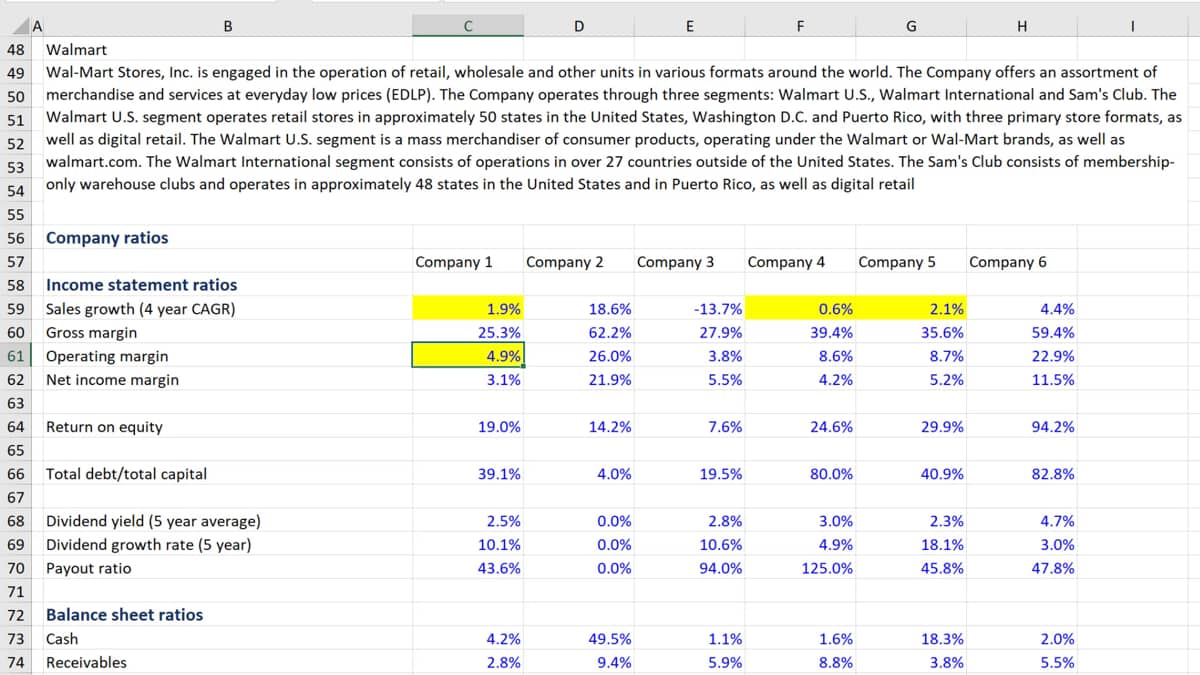Click Dividend growth rate (5 year) label
1200x675 pixels.
pyautogui.click(x=149, y=545)
